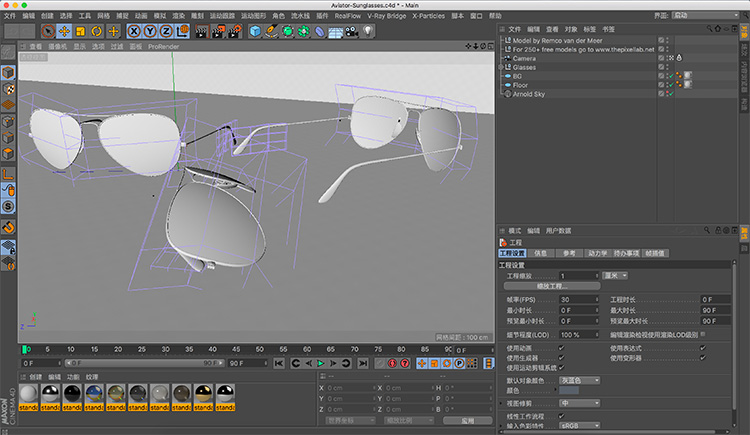Switch to 信息 tab in attributes

click(540, 253)
